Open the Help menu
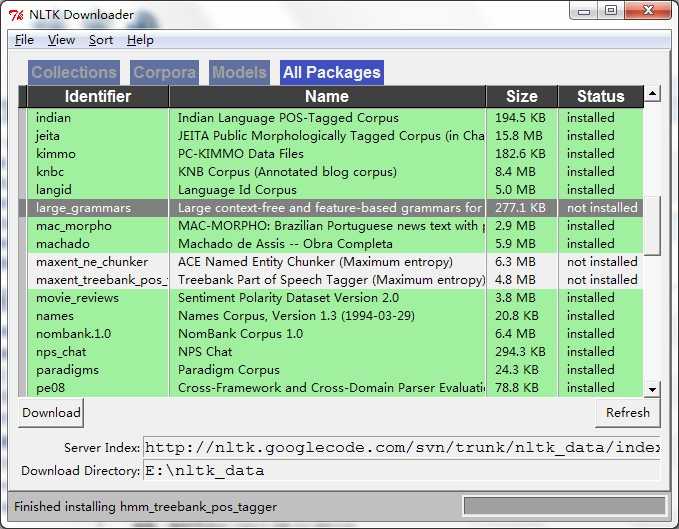Viewport: 679px width, 529px height. (x=140, y=40)
